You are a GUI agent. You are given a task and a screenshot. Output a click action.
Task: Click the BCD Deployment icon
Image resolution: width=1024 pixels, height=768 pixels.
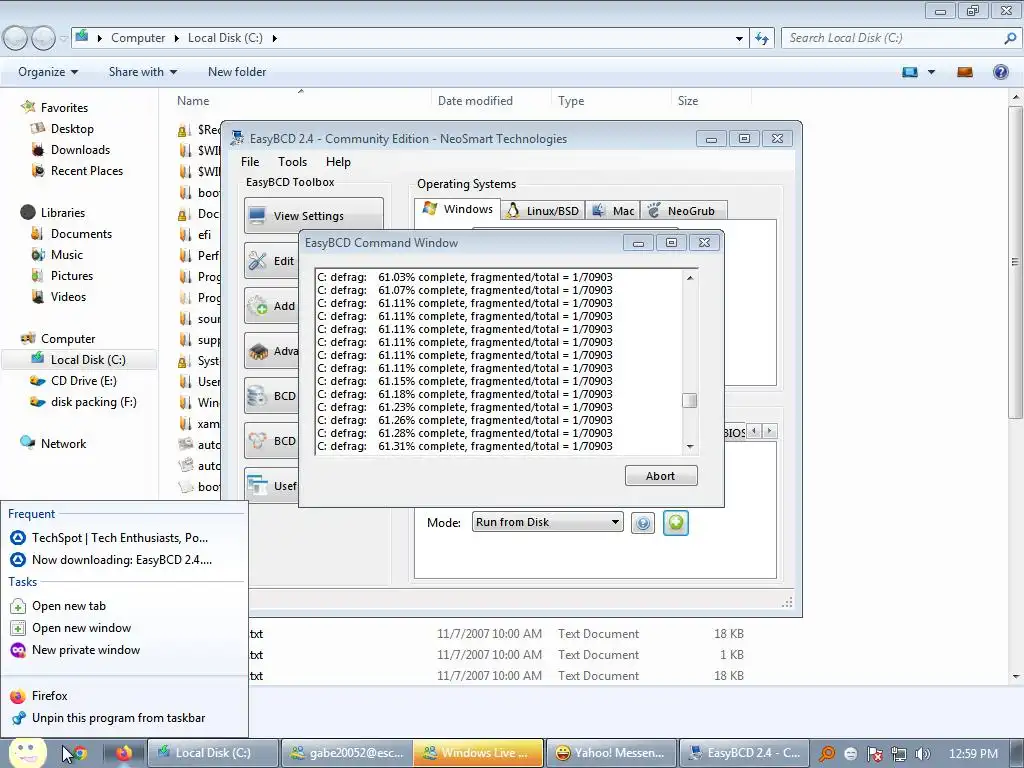tap(257, 441)
